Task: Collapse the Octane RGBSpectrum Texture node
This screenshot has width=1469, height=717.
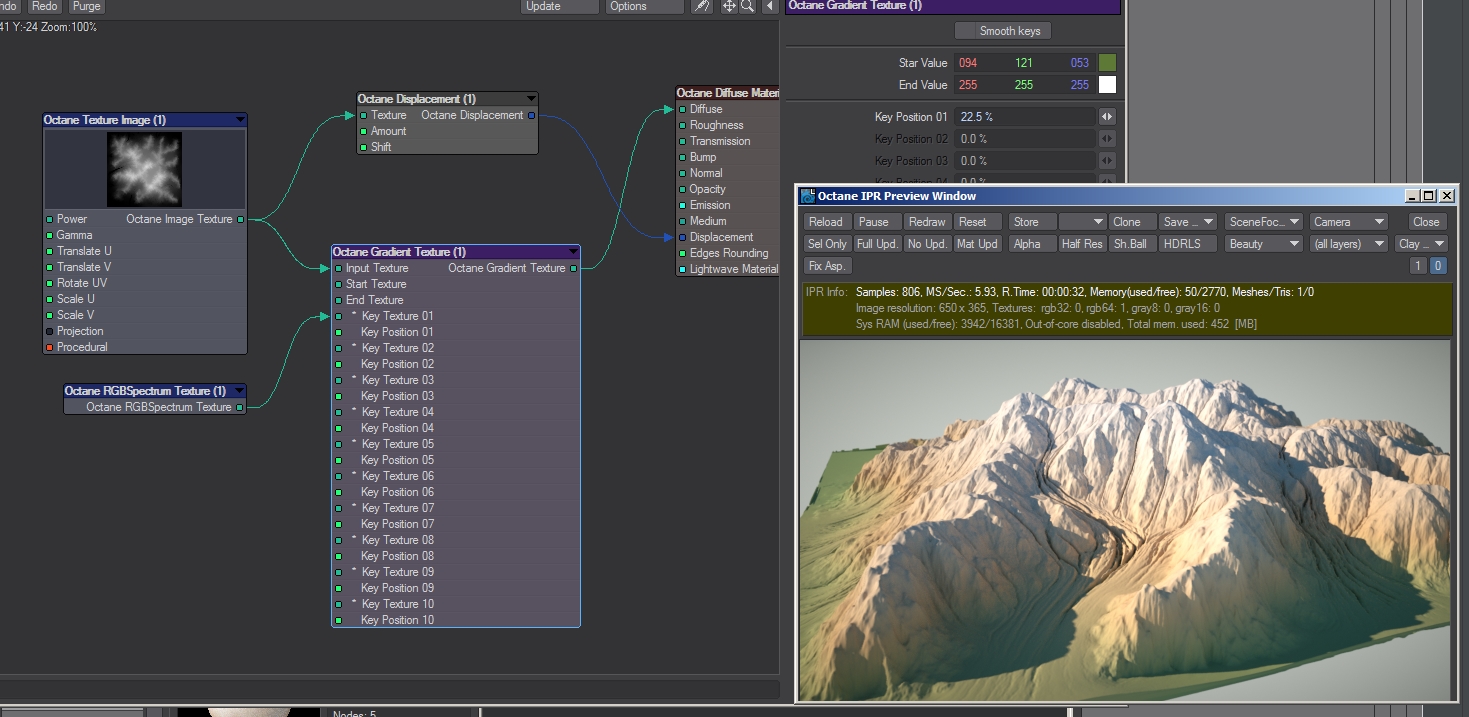Action: click(x=240, y=391)
